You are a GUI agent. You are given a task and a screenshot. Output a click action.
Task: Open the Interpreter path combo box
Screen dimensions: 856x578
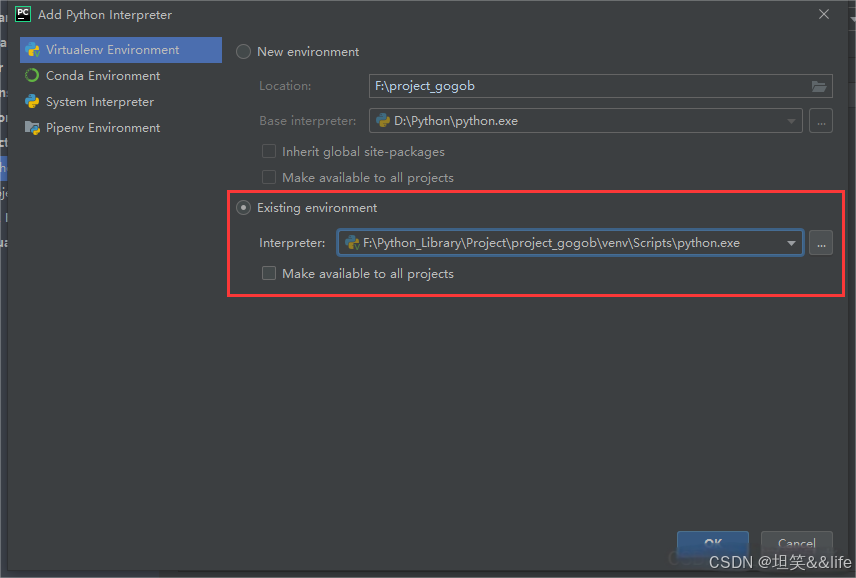point(570,243)
